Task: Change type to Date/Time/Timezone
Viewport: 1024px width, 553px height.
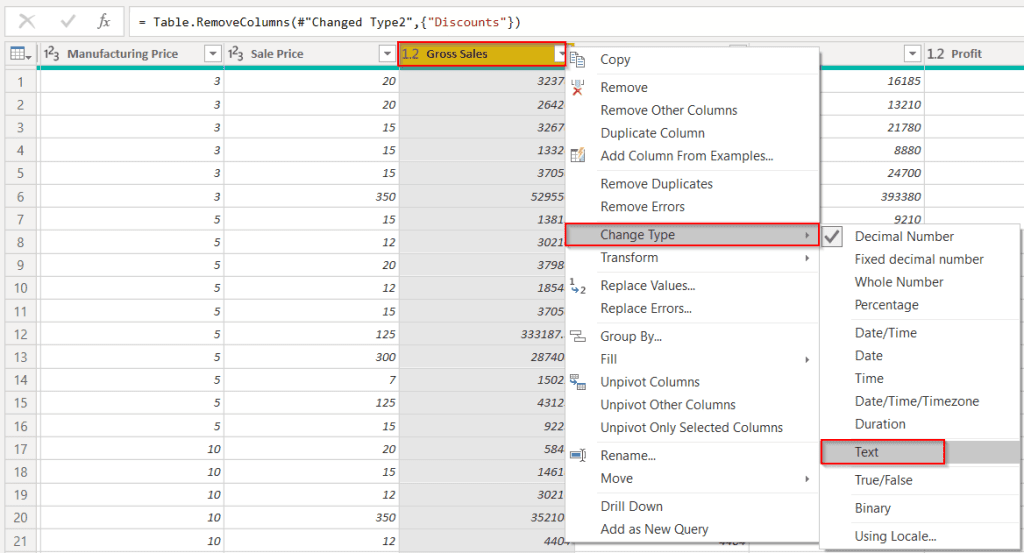Action: tap(917, 402)
